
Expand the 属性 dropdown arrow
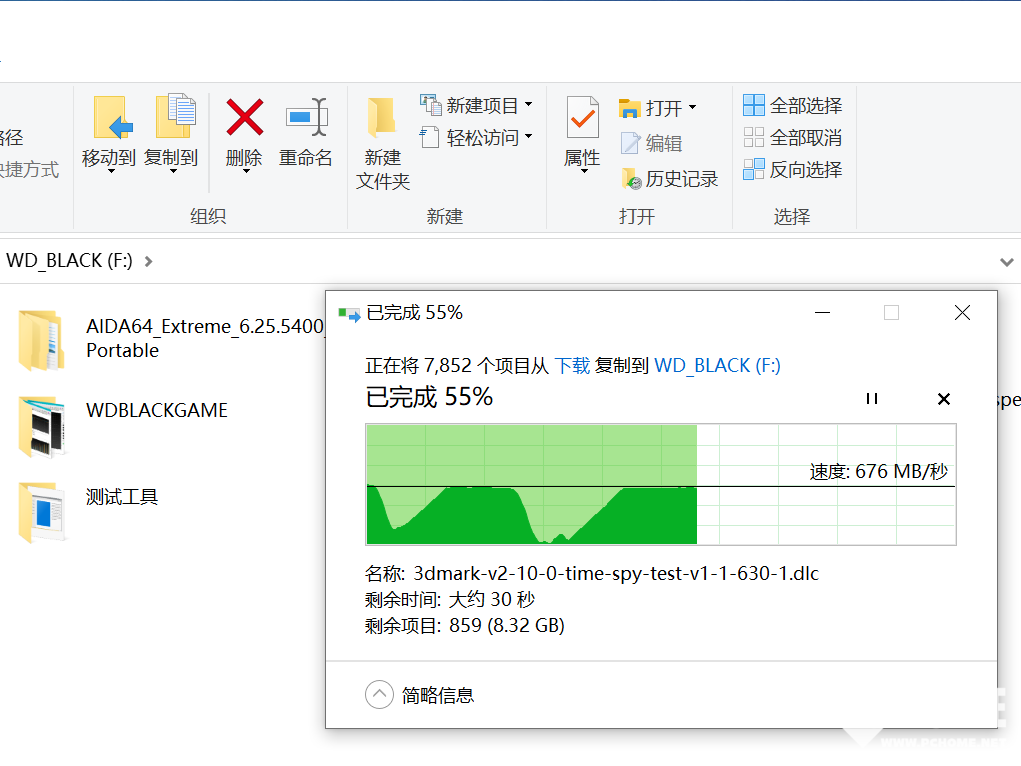[584, 171]
